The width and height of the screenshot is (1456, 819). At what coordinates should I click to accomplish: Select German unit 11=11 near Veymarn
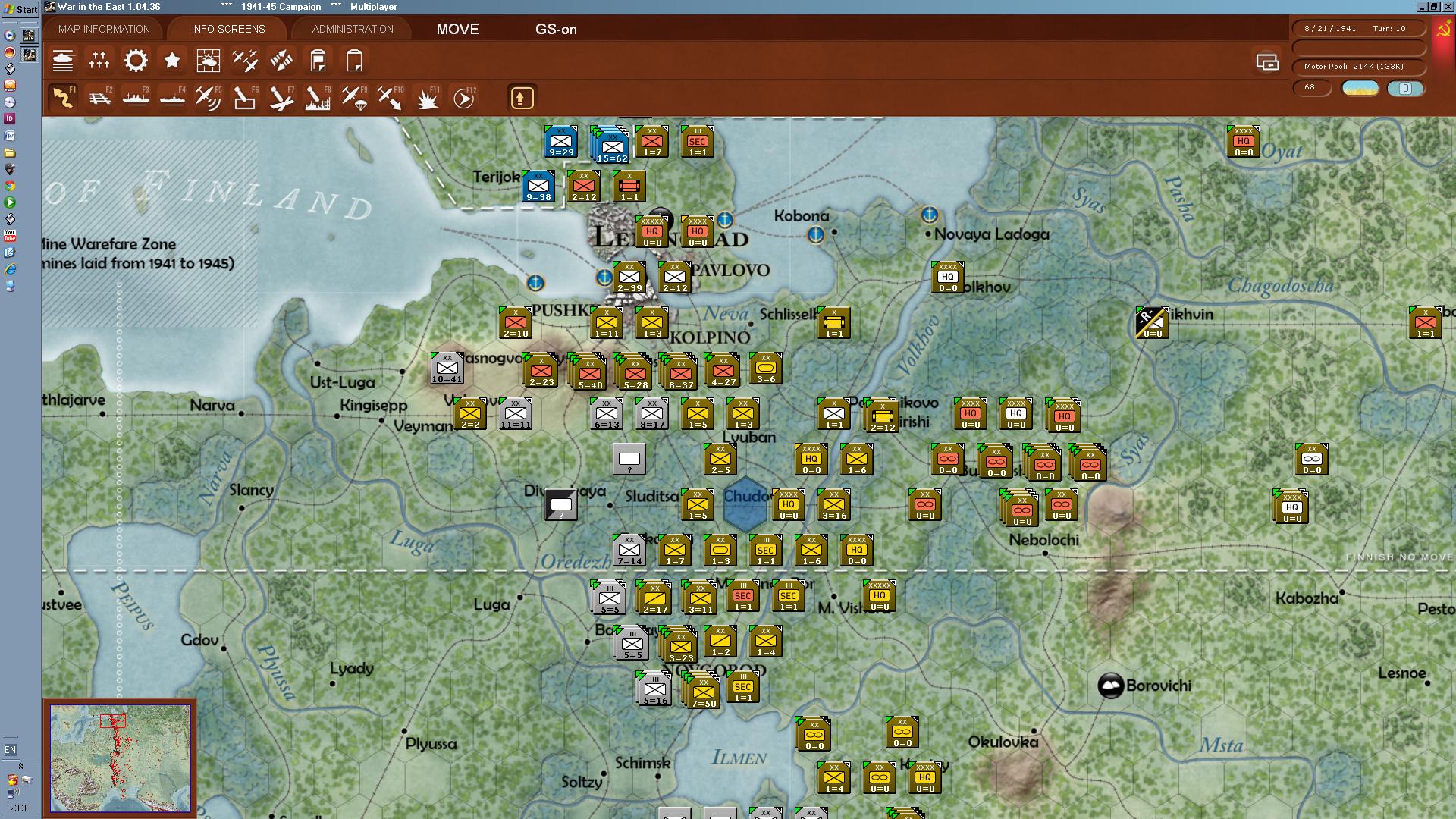pos(516,414)
